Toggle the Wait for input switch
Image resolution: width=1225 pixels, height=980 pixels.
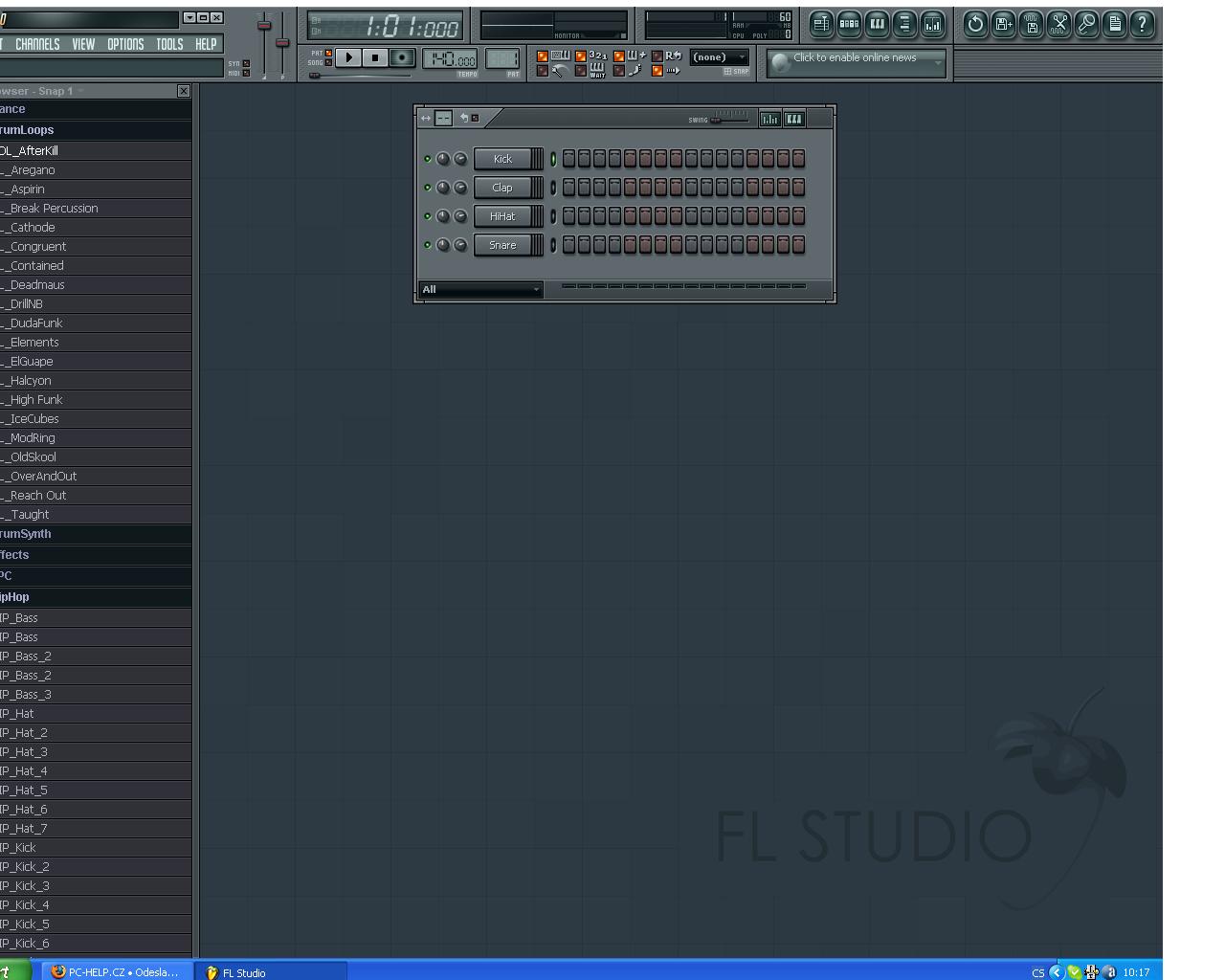[x=581, y=71]
